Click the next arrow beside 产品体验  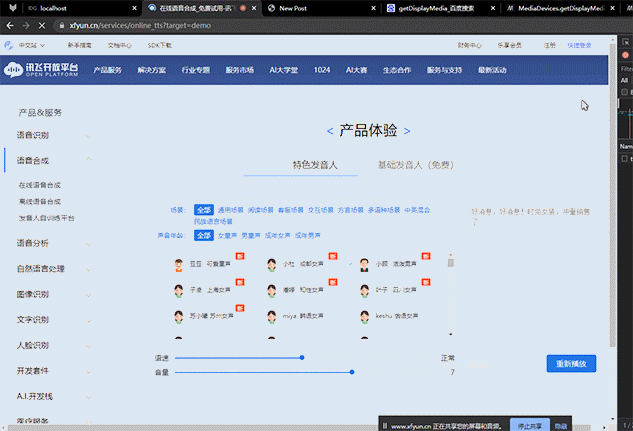pos(407,131)
